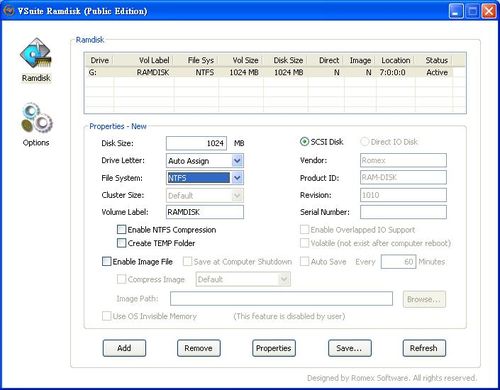Click the Vendor field
This screenshot has width=500, height=390.
pyautogui.click(x=403, y=160)
